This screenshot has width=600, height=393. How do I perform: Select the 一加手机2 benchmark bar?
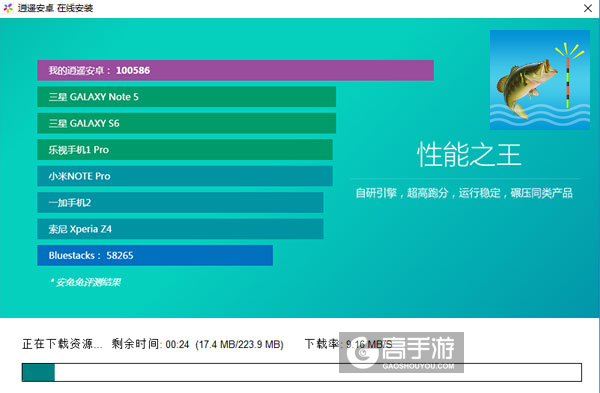pyautogui.click(x=180, y=202)
